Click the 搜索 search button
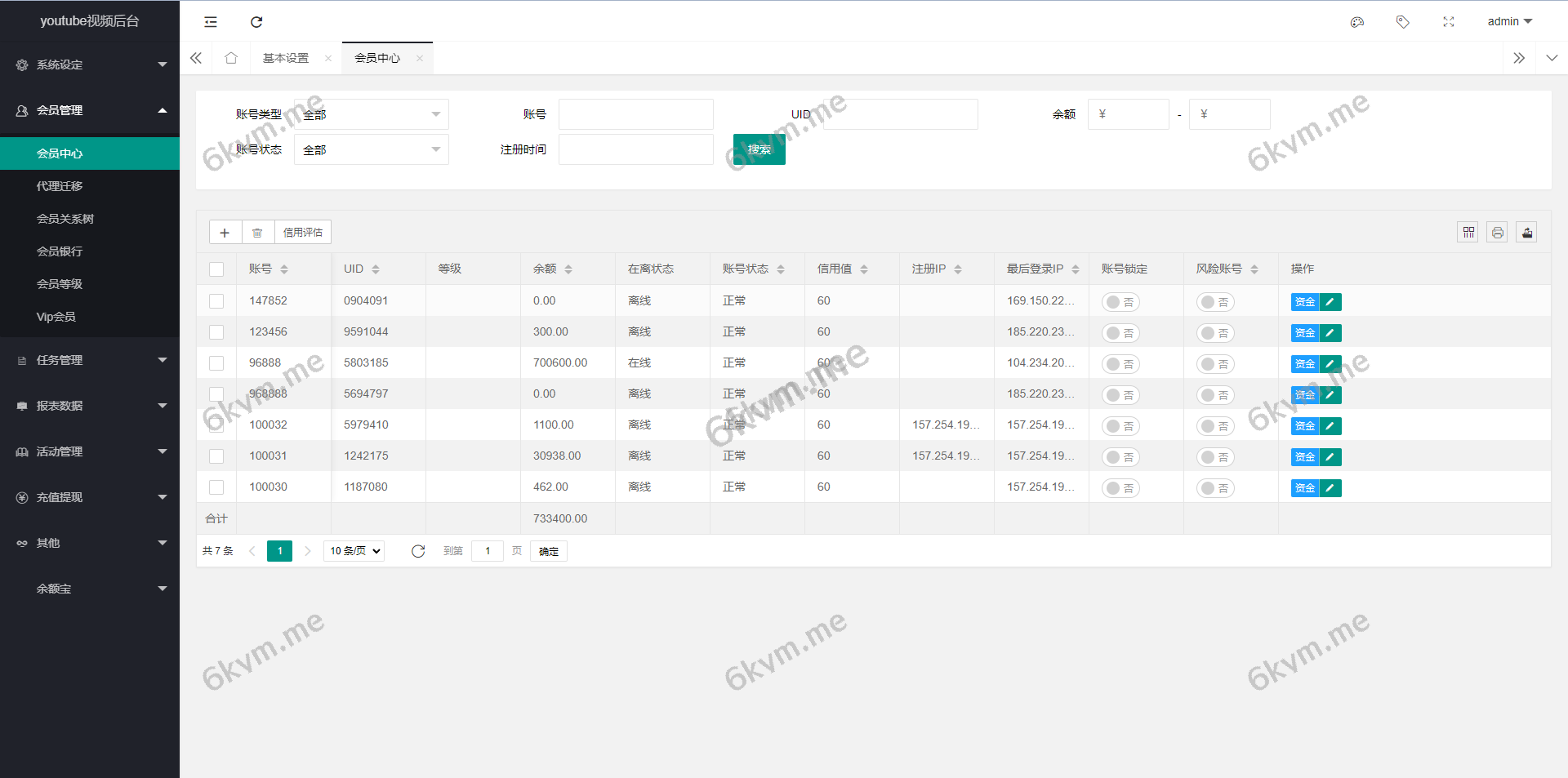 pyautogui.click(x=759, y=149)
